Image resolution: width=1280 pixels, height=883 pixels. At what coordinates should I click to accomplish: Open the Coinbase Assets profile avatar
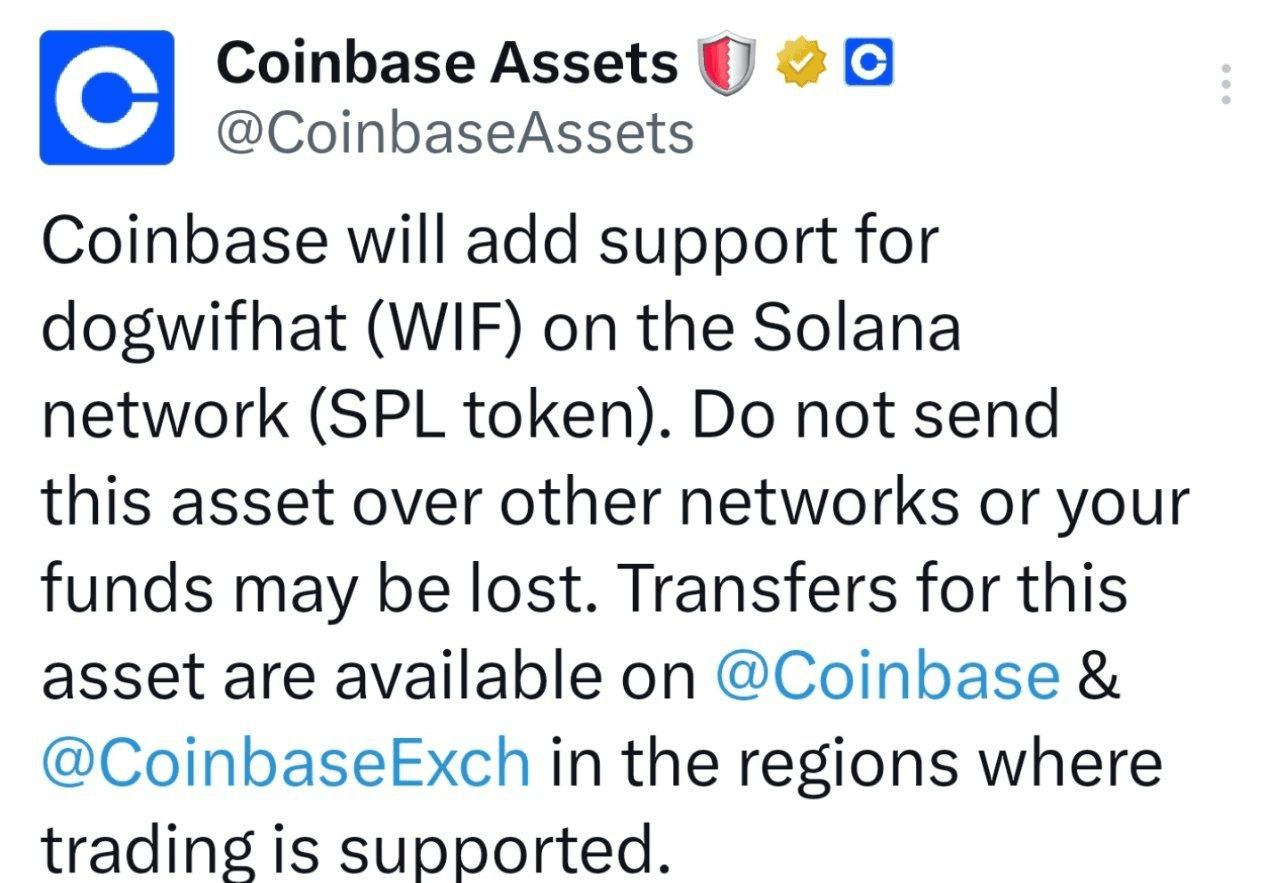107,97
